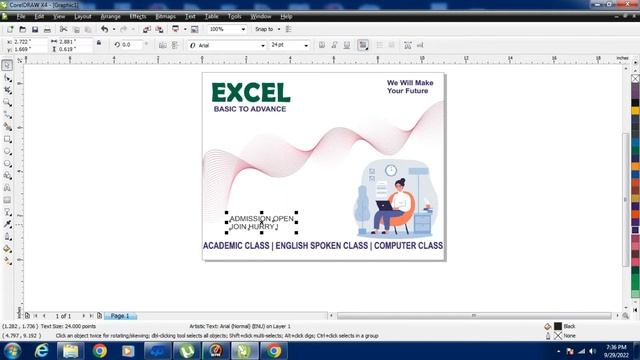Pick the yellow swatch in the color palette
Image resolution: width=640 pixels, height=360 pixels.
(636, 111)
